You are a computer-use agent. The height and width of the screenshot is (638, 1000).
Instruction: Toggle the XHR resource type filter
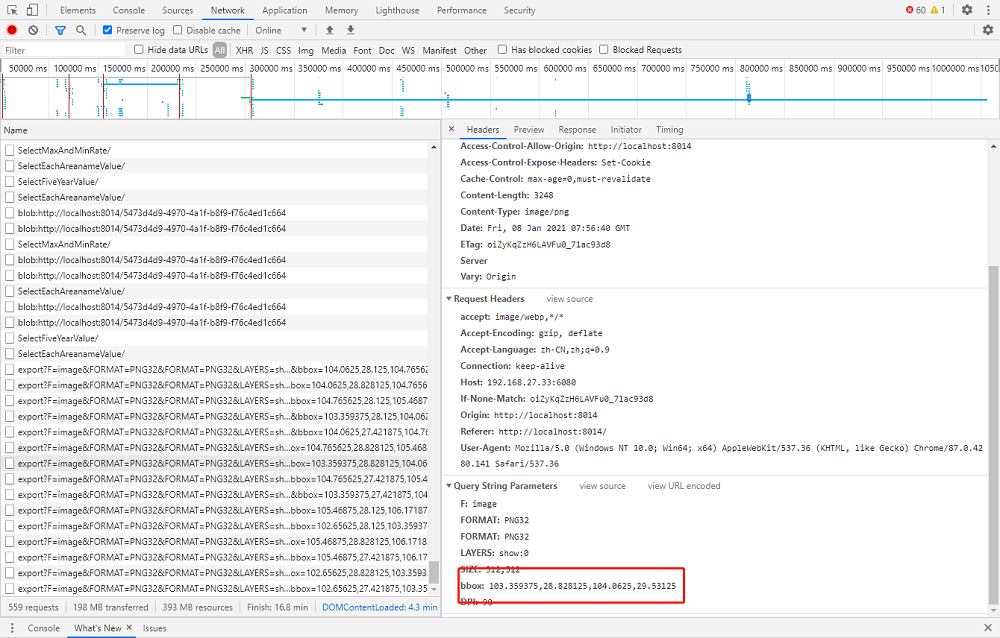pyautogui.click(x=244, y=50)
